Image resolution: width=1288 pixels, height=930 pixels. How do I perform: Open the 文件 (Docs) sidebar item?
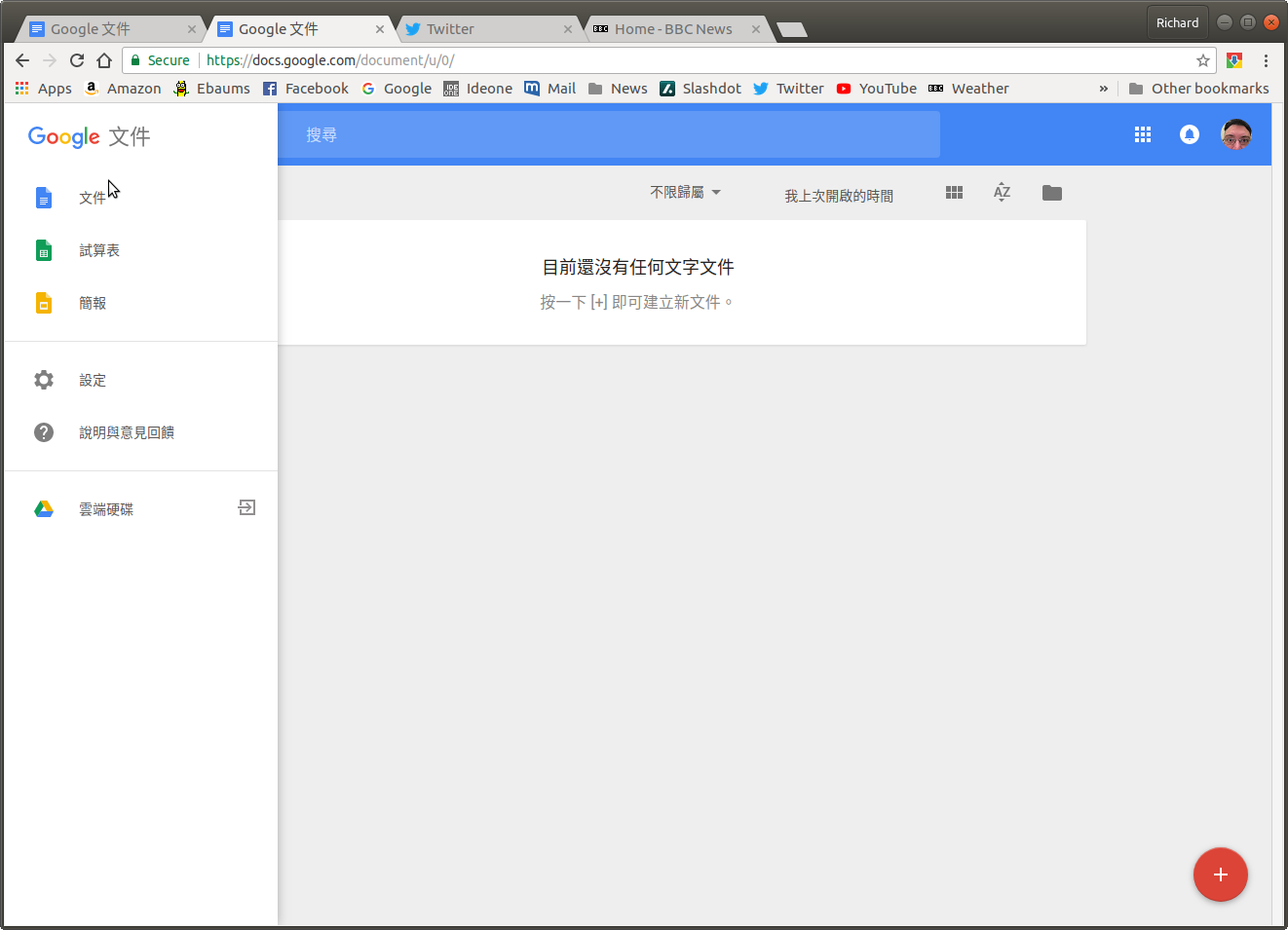coord(141,198)
